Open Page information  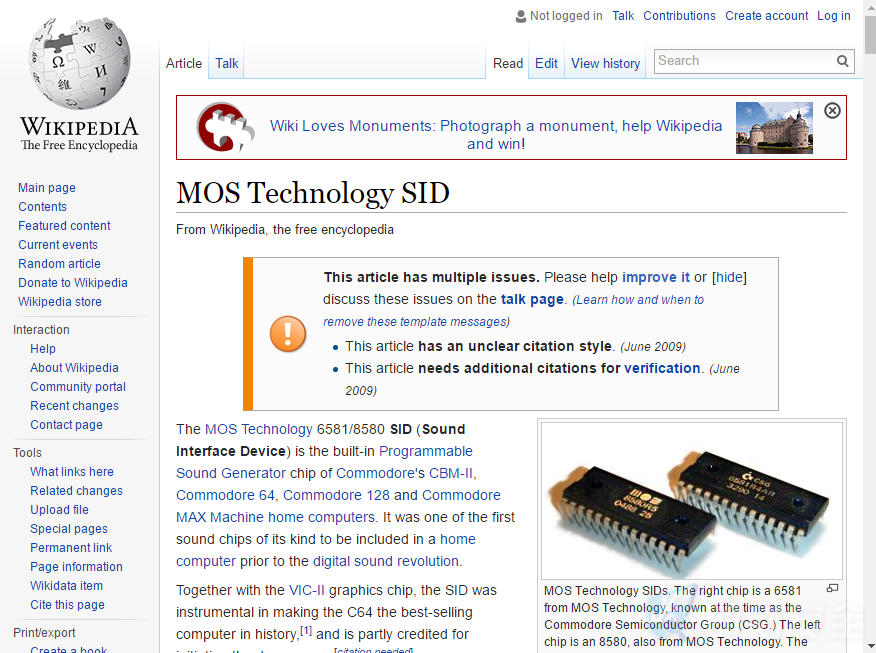(77, 566)
